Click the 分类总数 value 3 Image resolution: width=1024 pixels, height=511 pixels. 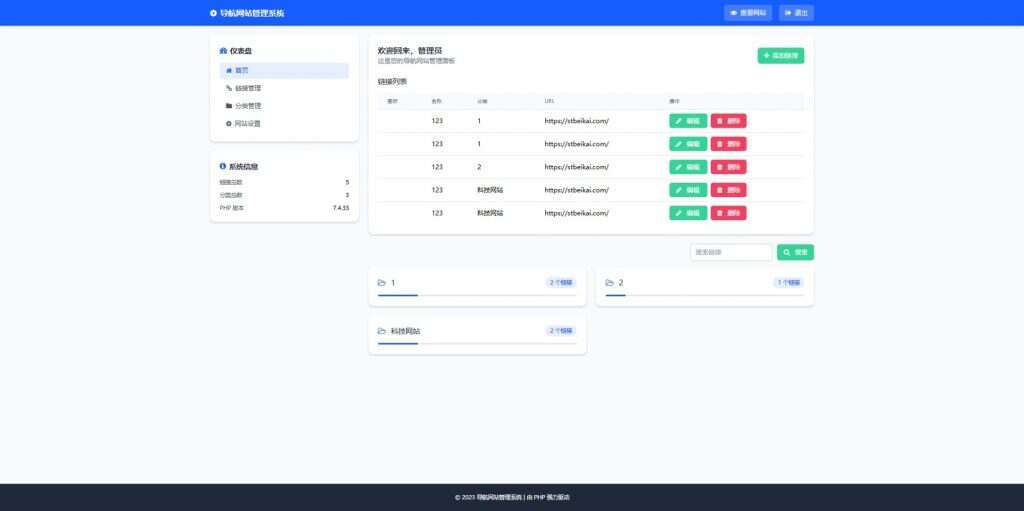(x=347, y=195)
